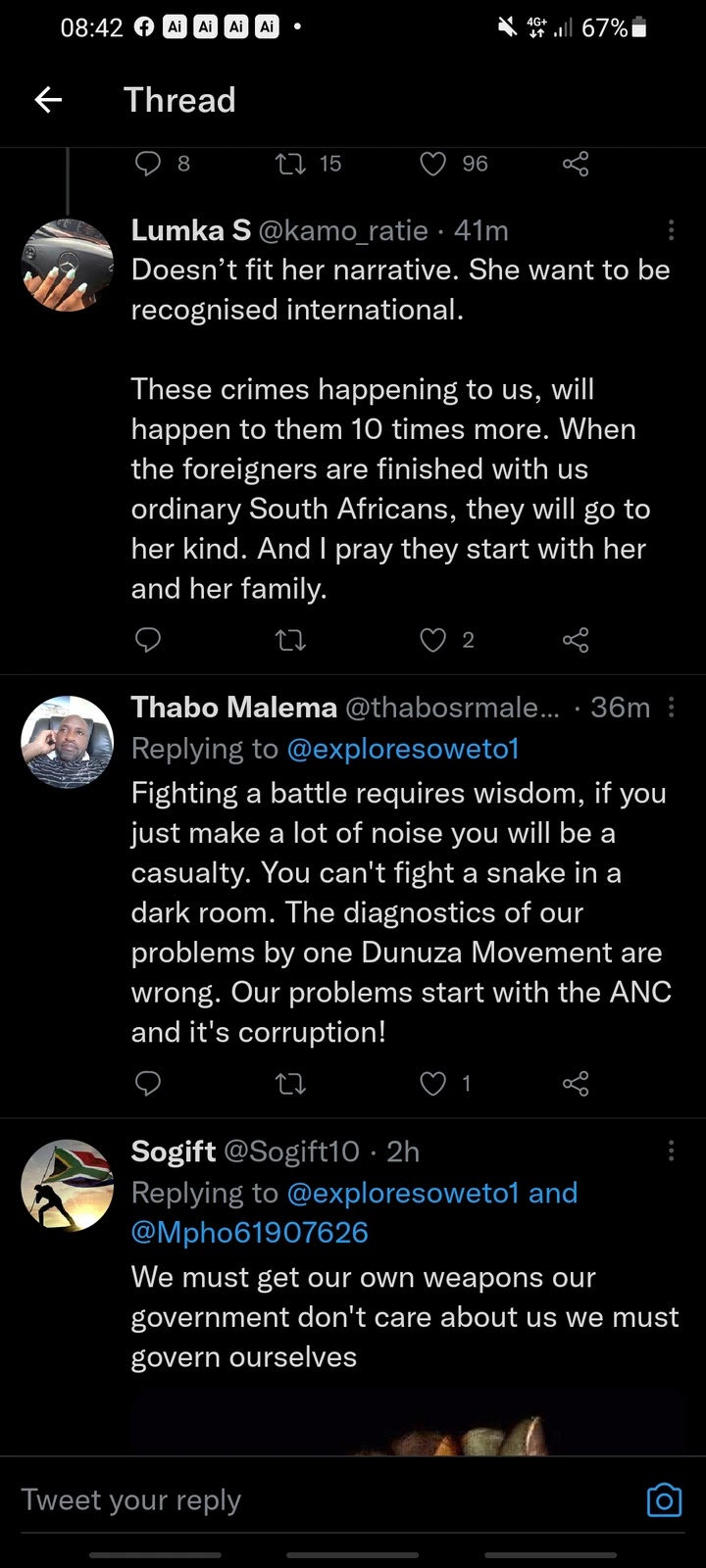Screen dimensions: 706x1568
Task: View Thabo Malema's profile picture
Action: (68, 742)
